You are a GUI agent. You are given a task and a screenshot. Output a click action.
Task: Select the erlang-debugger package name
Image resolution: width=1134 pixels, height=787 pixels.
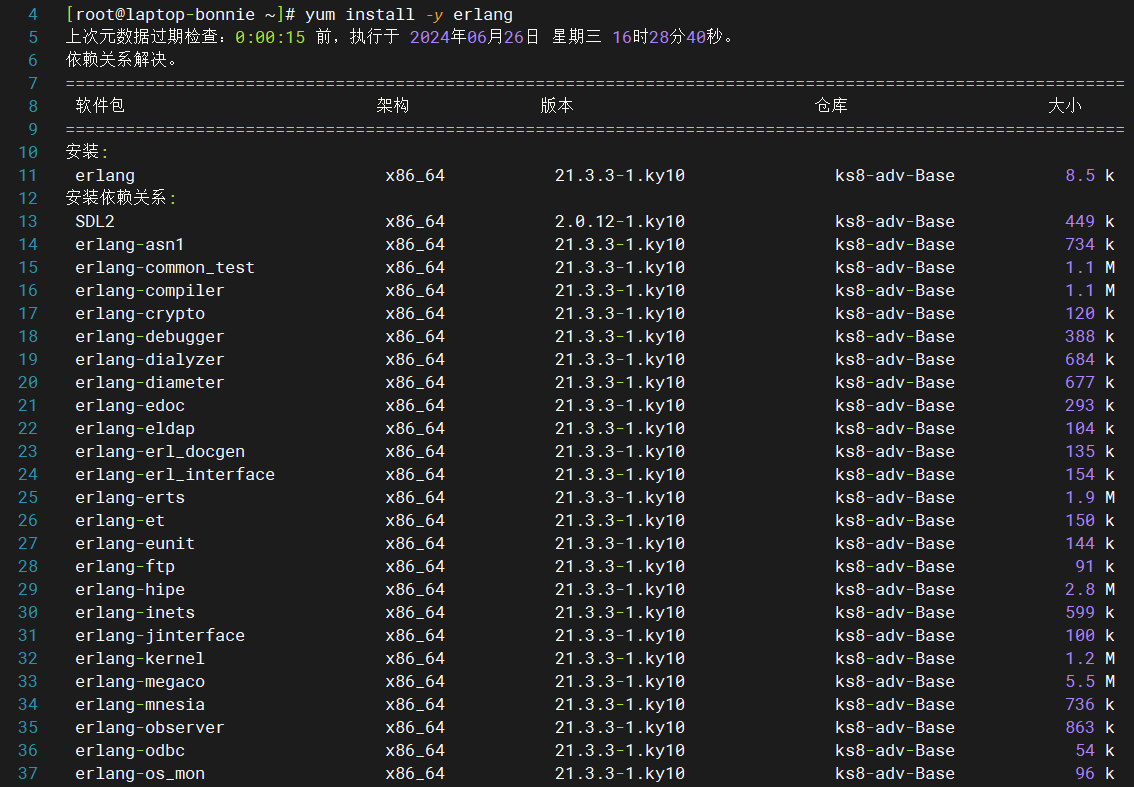tap(150, 336)
